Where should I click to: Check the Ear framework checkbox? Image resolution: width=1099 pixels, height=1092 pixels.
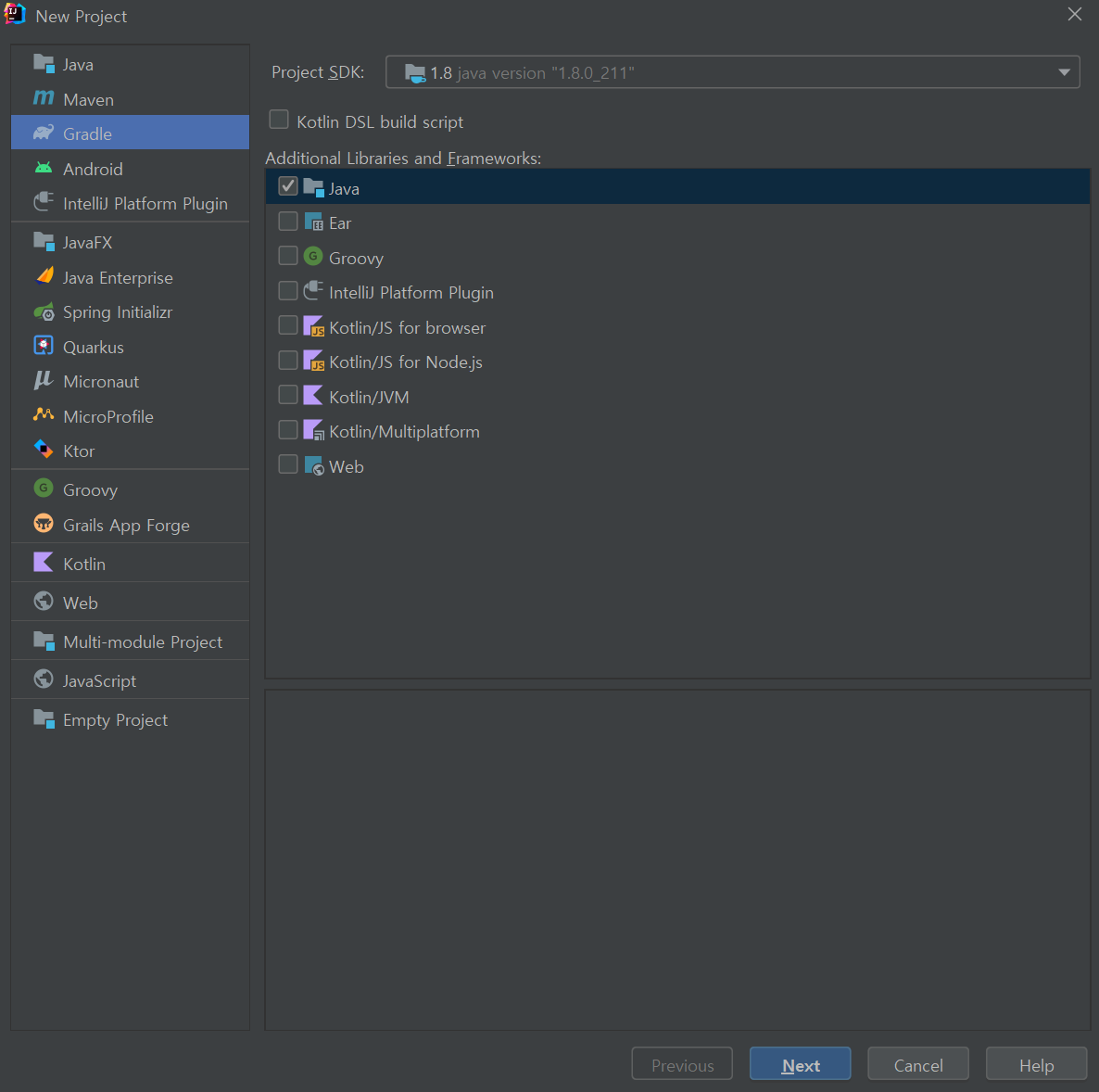(288, 222)
